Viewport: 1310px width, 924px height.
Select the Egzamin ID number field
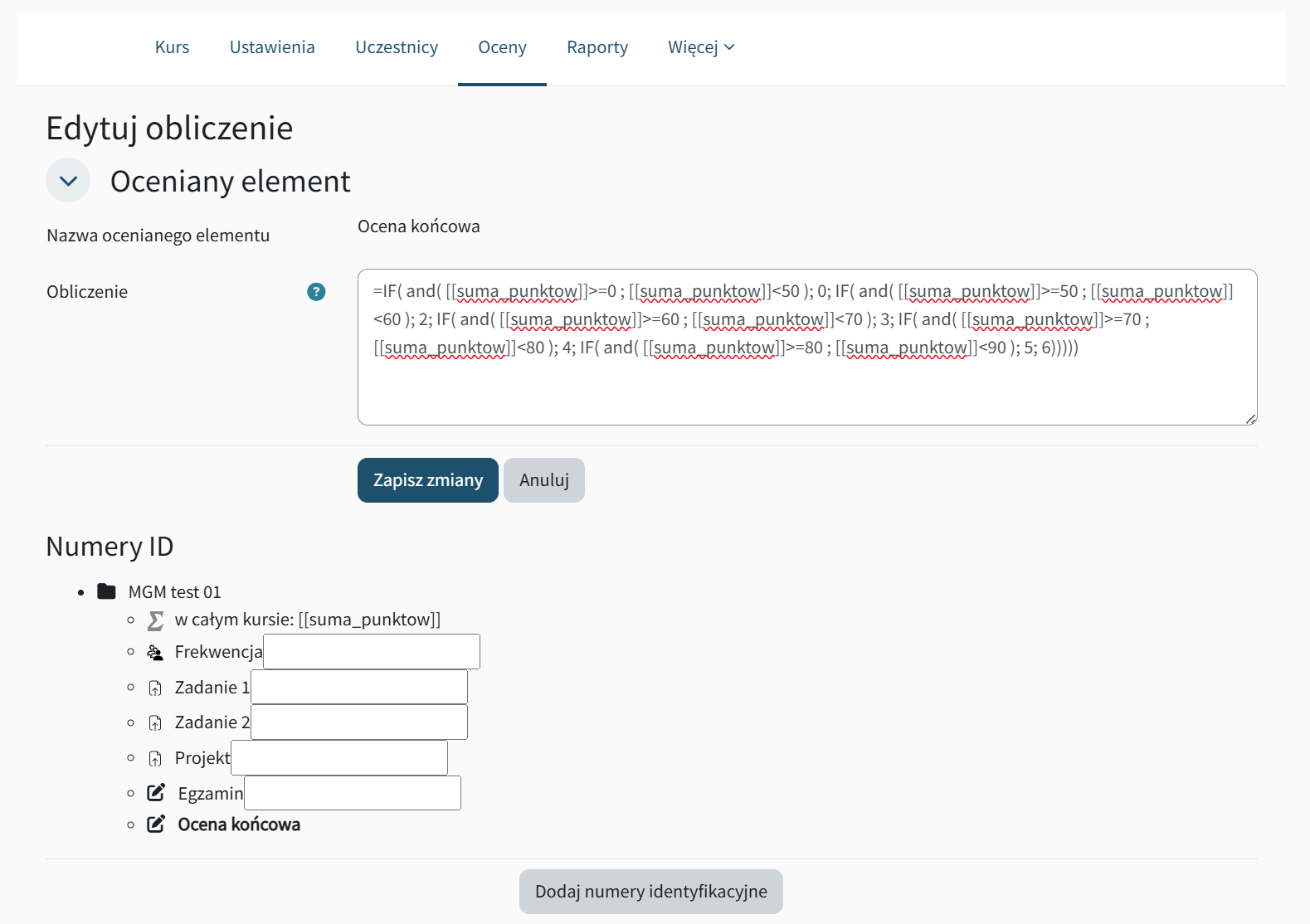[x=353, y=793]
